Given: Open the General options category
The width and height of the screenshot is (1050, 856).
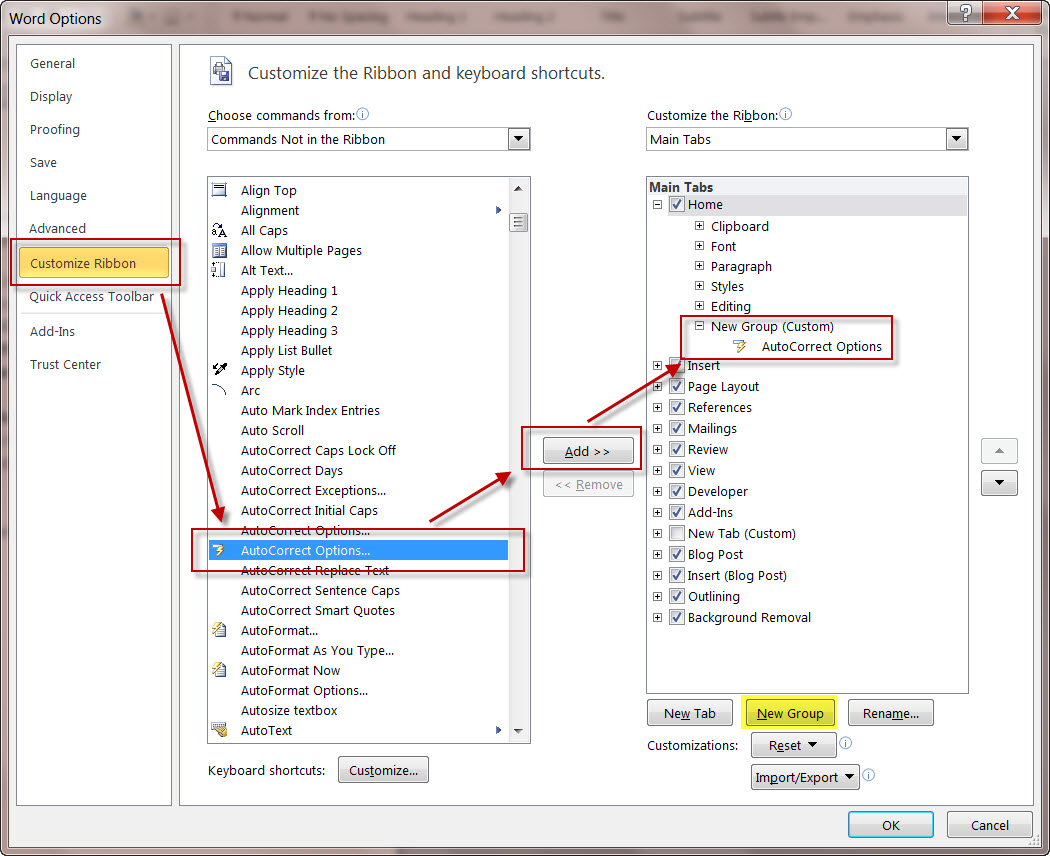Looking at the screenshot, I should pos(52,64).
